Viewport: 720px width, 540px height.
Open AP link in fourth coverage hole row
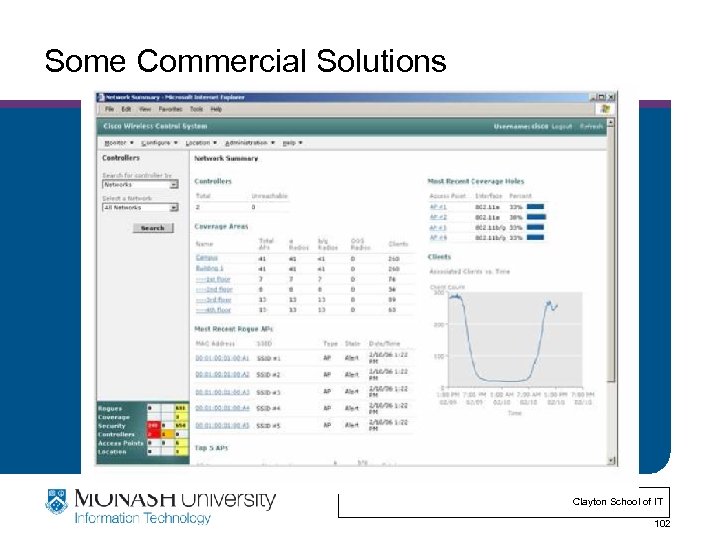[438, 237]
